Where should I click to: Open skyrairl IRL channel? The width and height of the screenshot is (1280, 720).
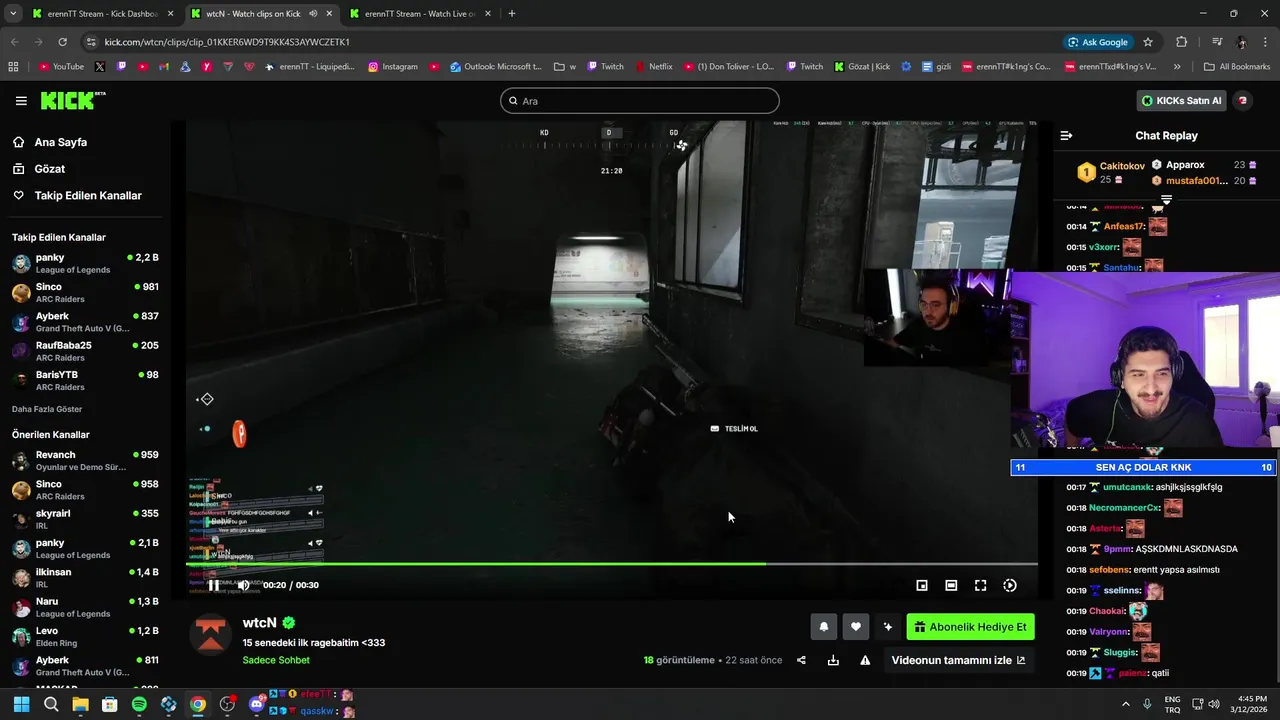(85, 519)
